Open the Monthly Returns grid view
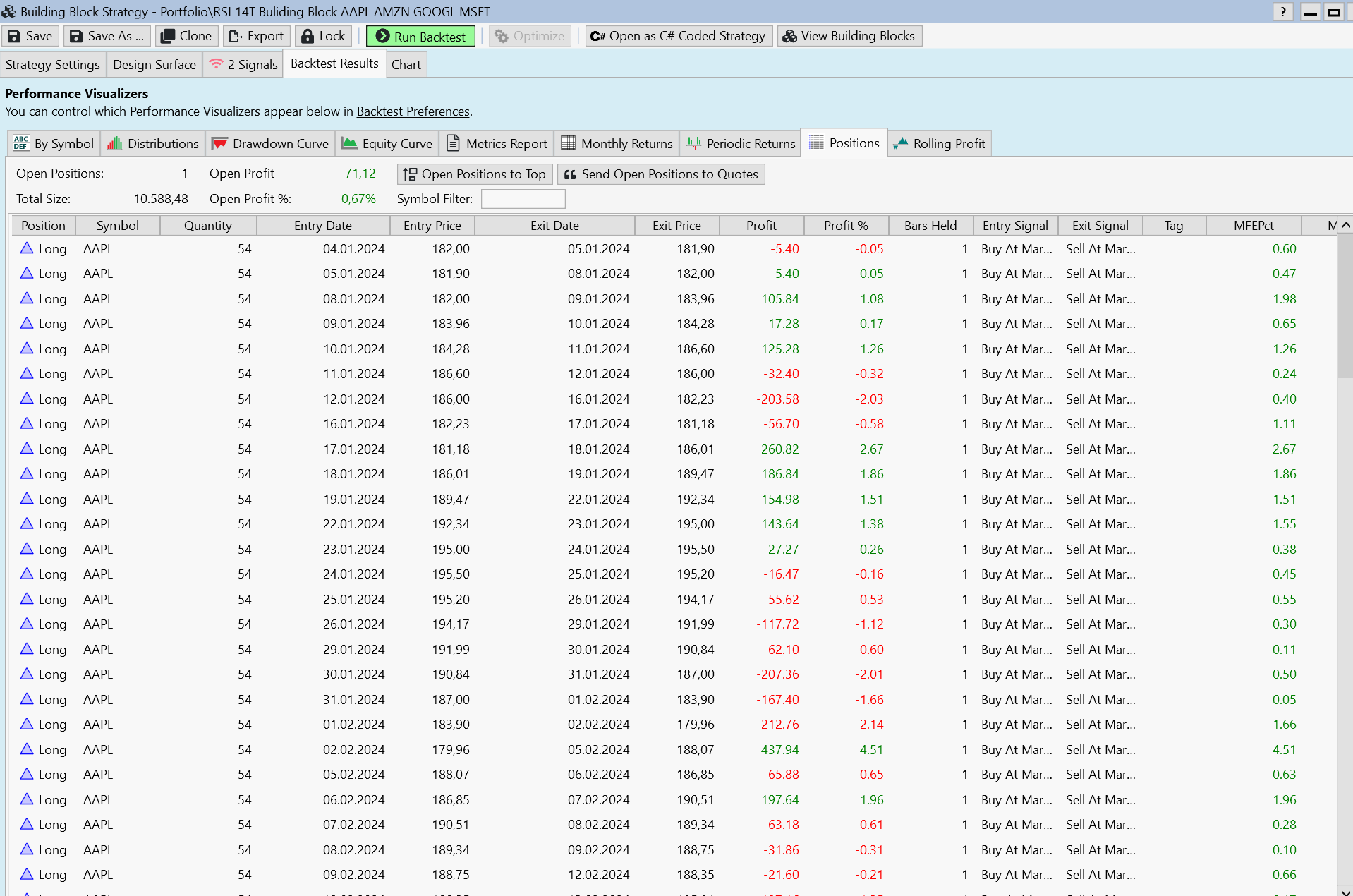 pos(617,143)
